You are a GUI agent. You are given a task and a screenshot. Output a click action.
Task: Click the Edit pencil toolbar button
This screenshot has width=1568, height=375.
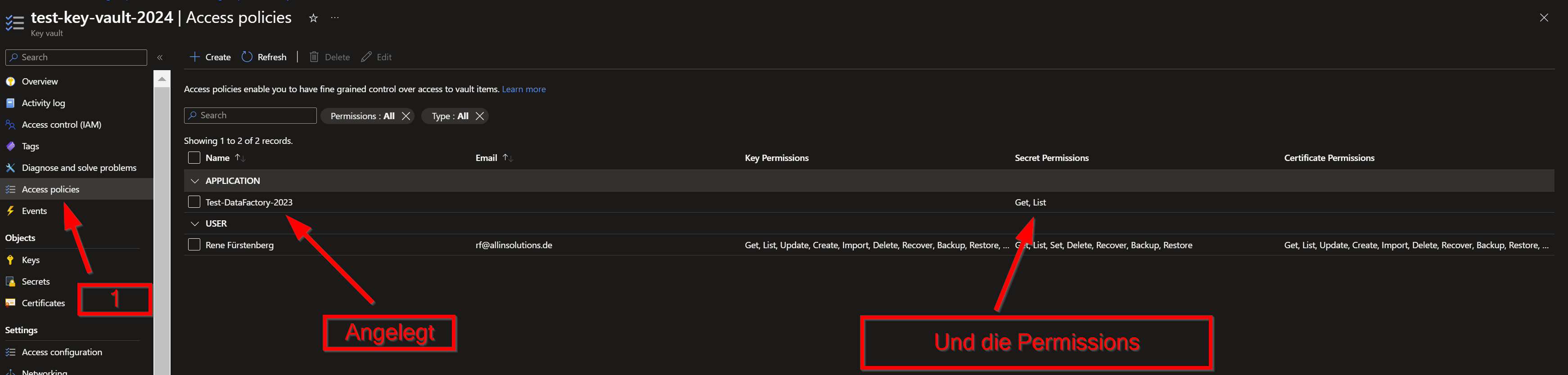point(376,57)
